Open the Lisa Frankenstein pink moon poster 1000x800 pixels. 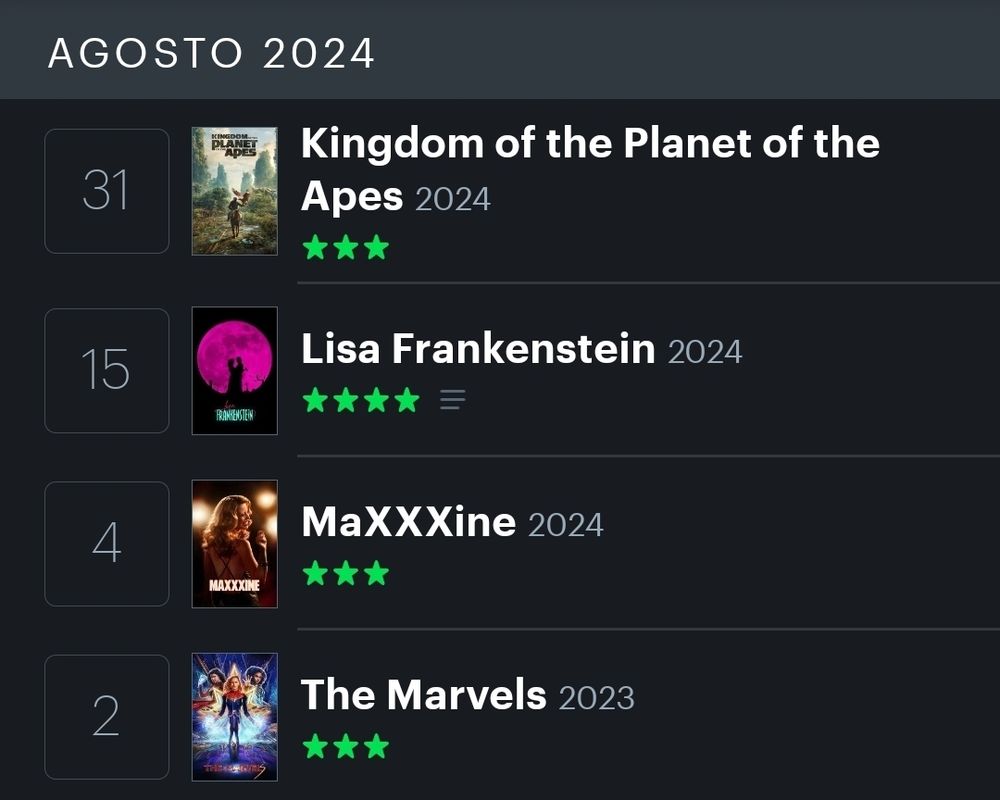pyautogui.click(x=235, y=371)
